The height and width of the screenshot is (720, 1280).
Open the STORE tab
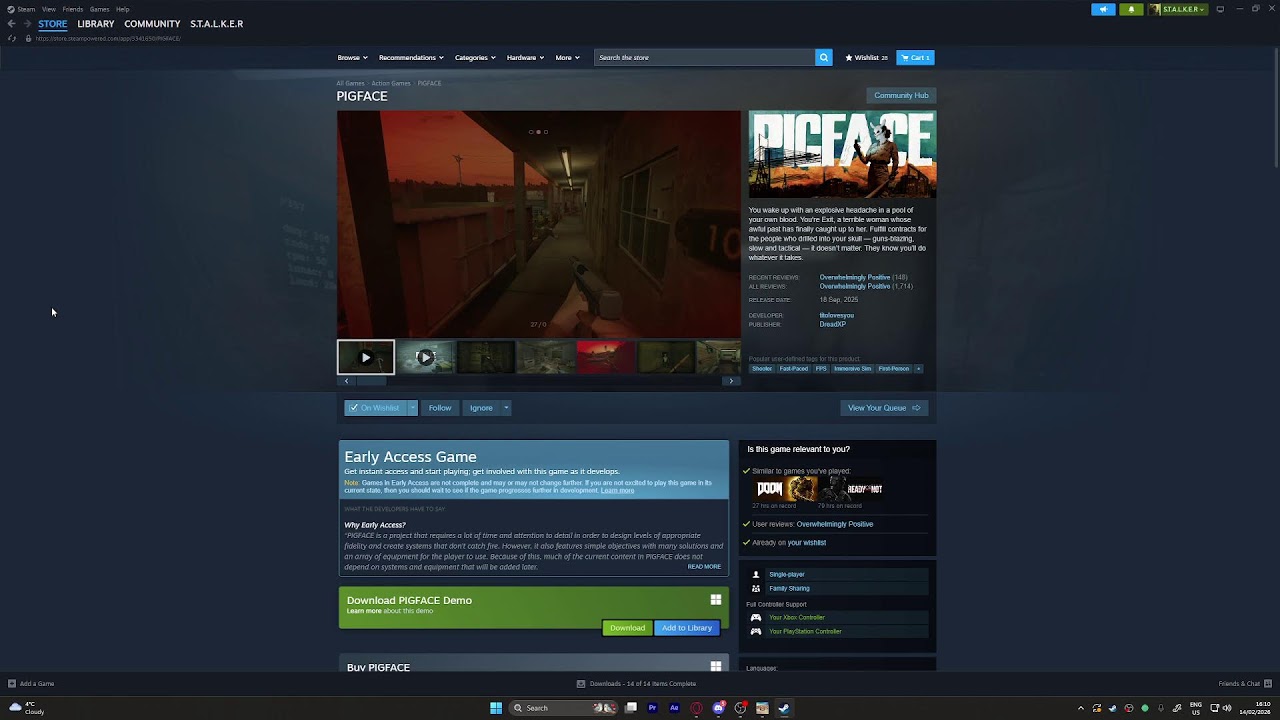pos(52,24)
